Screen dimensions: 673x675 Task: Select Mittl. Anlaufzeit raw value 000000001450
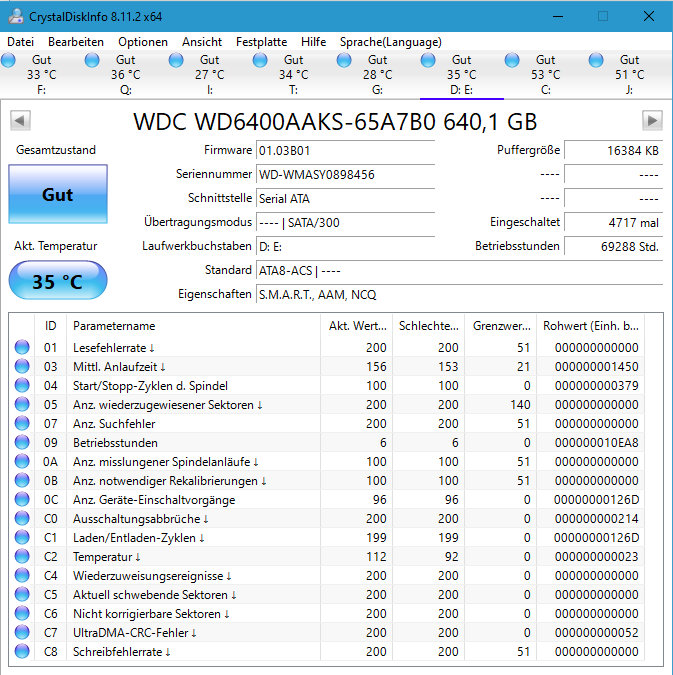[596, 366]
